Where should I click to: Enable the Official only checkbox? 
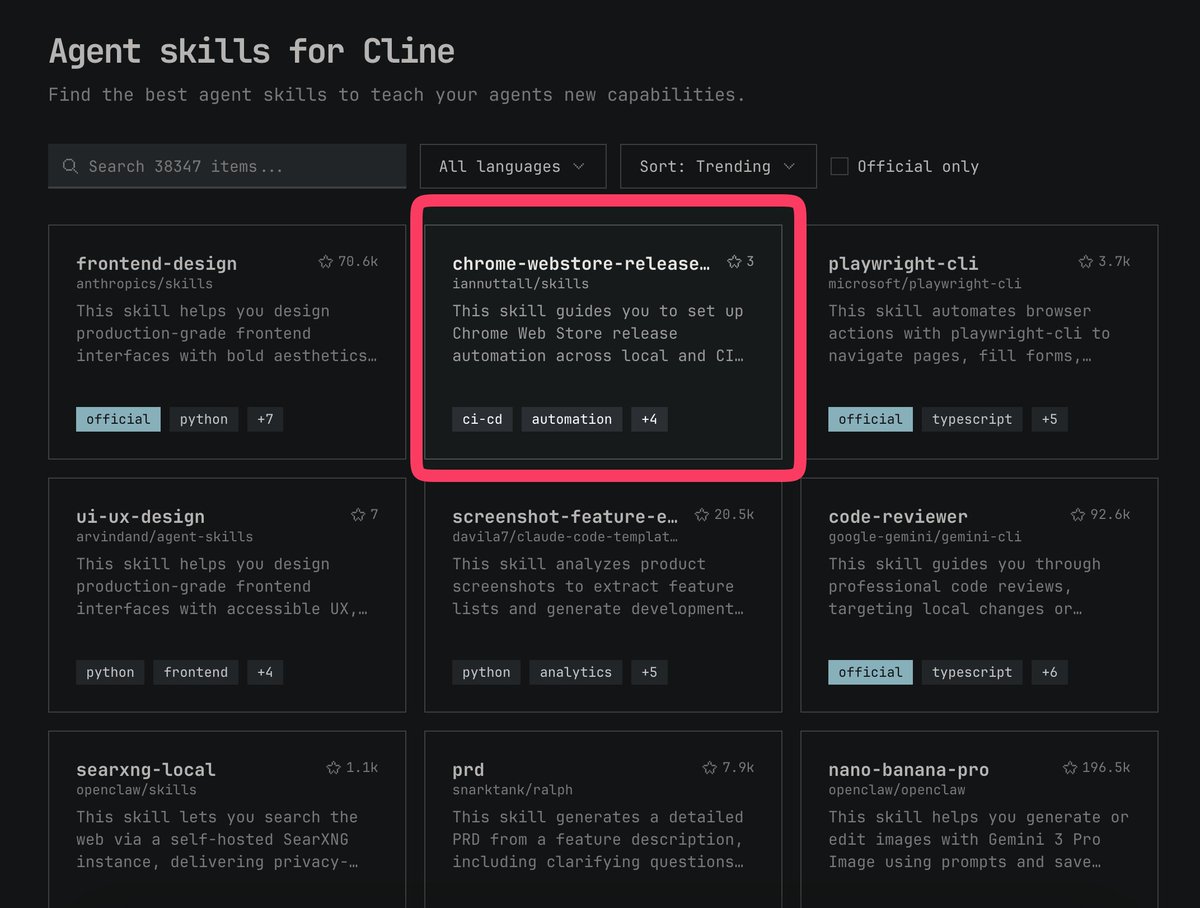tap(840, 166)
